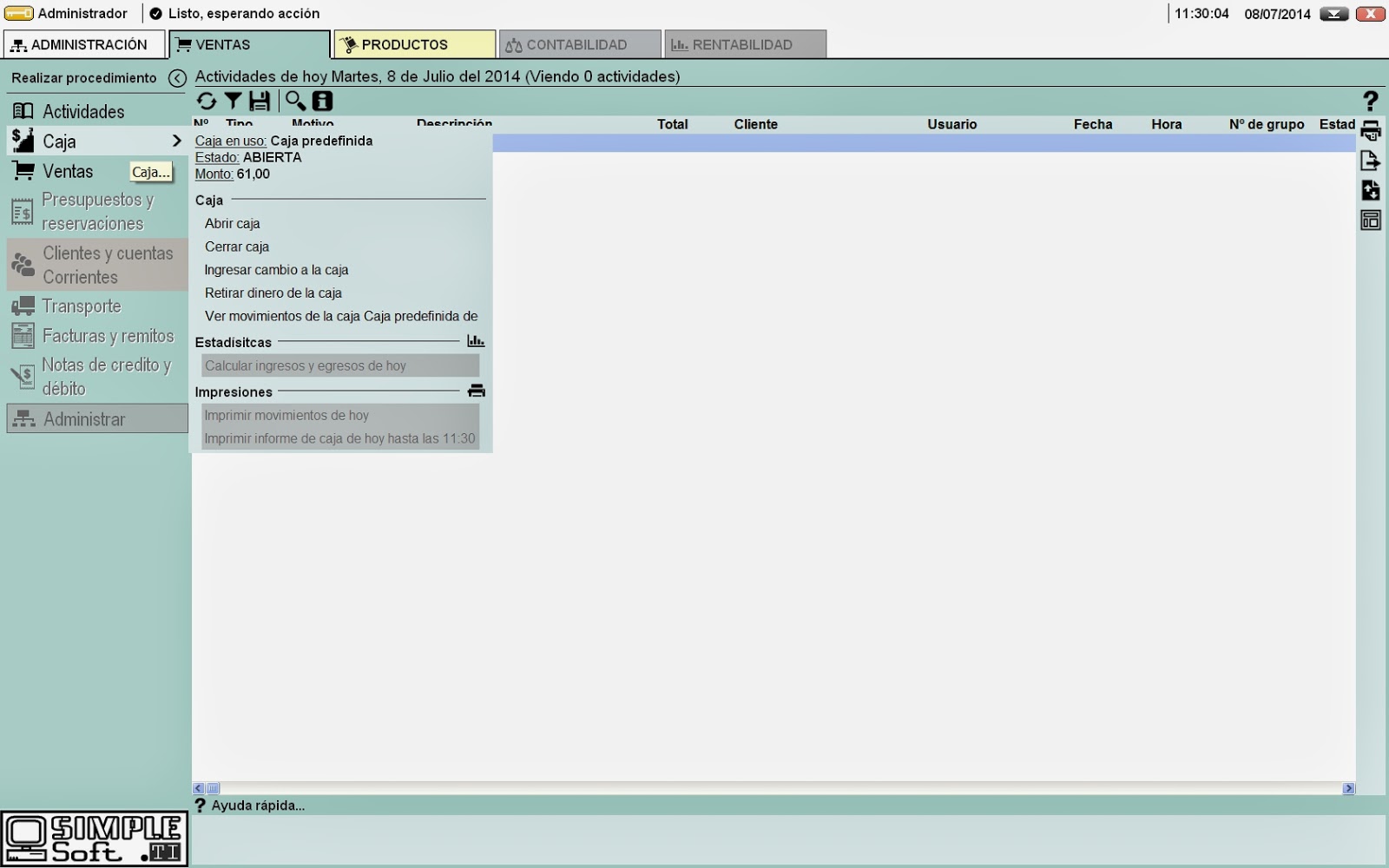
Task: Open the information icon on the toolbar
Action: pyautogui.click(x=322, y=101)
